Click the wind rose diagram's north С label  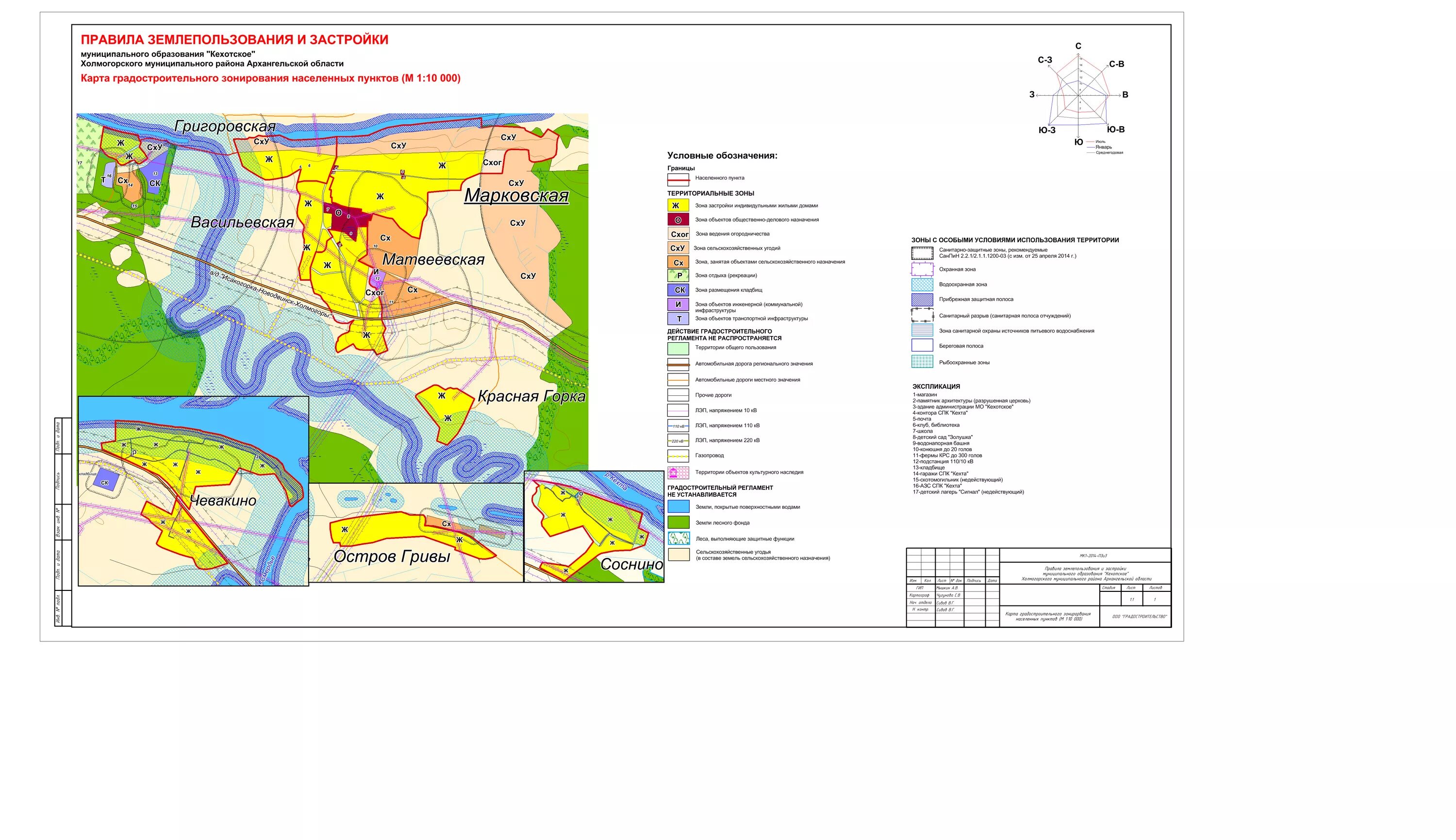1078,46
